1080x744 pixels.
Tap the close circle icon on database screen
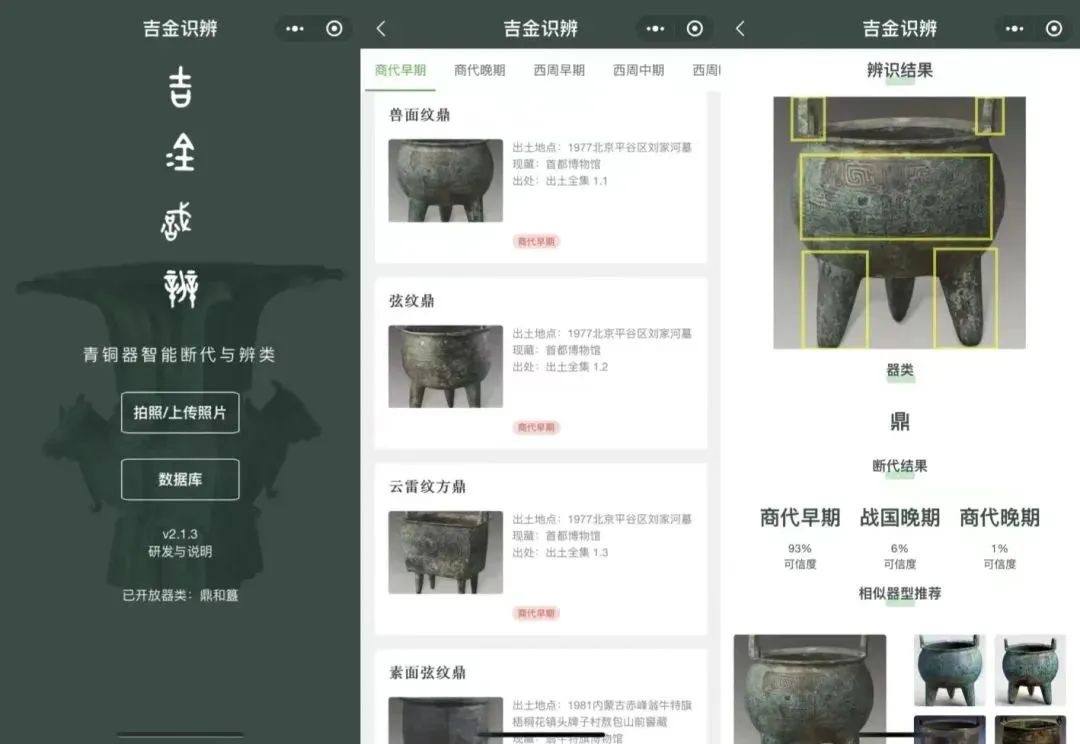pos(695,29)
